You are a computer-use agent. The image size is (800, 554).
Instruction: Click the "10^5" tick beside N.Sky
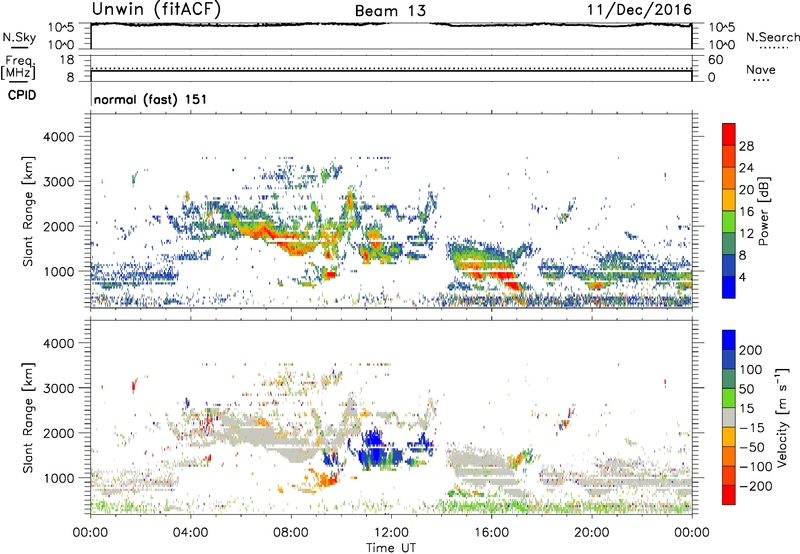[x=61, y=27]
